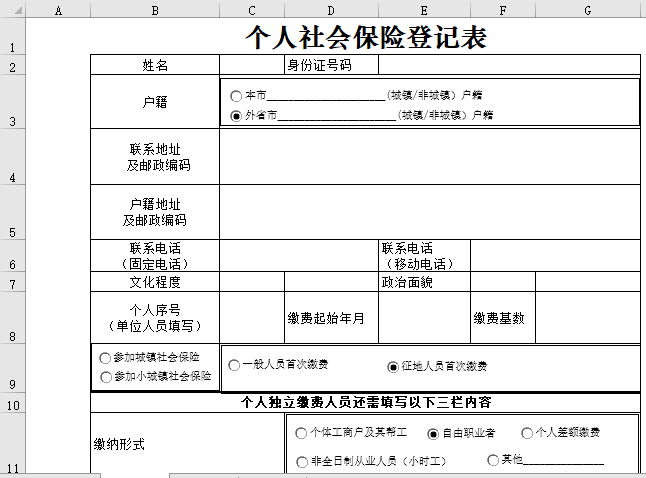Select 非全日制从业人员 (小时工) option
This screenshot has height=478, width=646.
coord(301,461)
